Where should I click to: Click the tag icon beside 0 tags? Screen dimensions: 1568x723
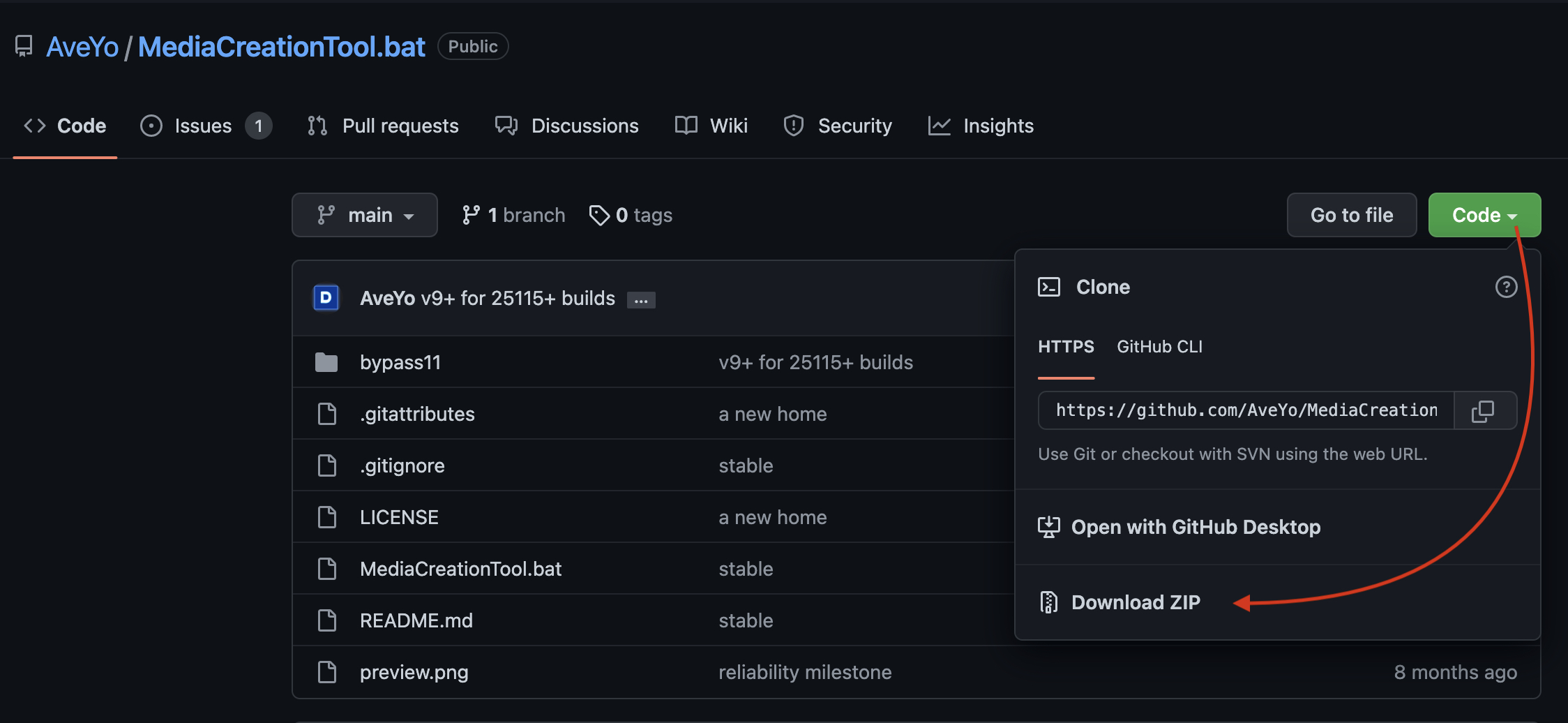tap(599, 215)
